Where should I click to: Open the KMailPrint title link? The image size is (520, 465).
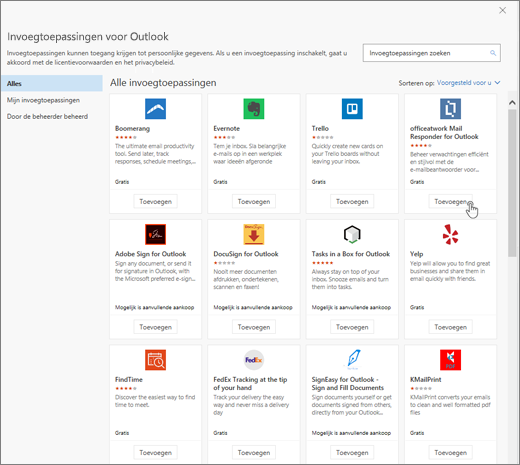[426, 380]
